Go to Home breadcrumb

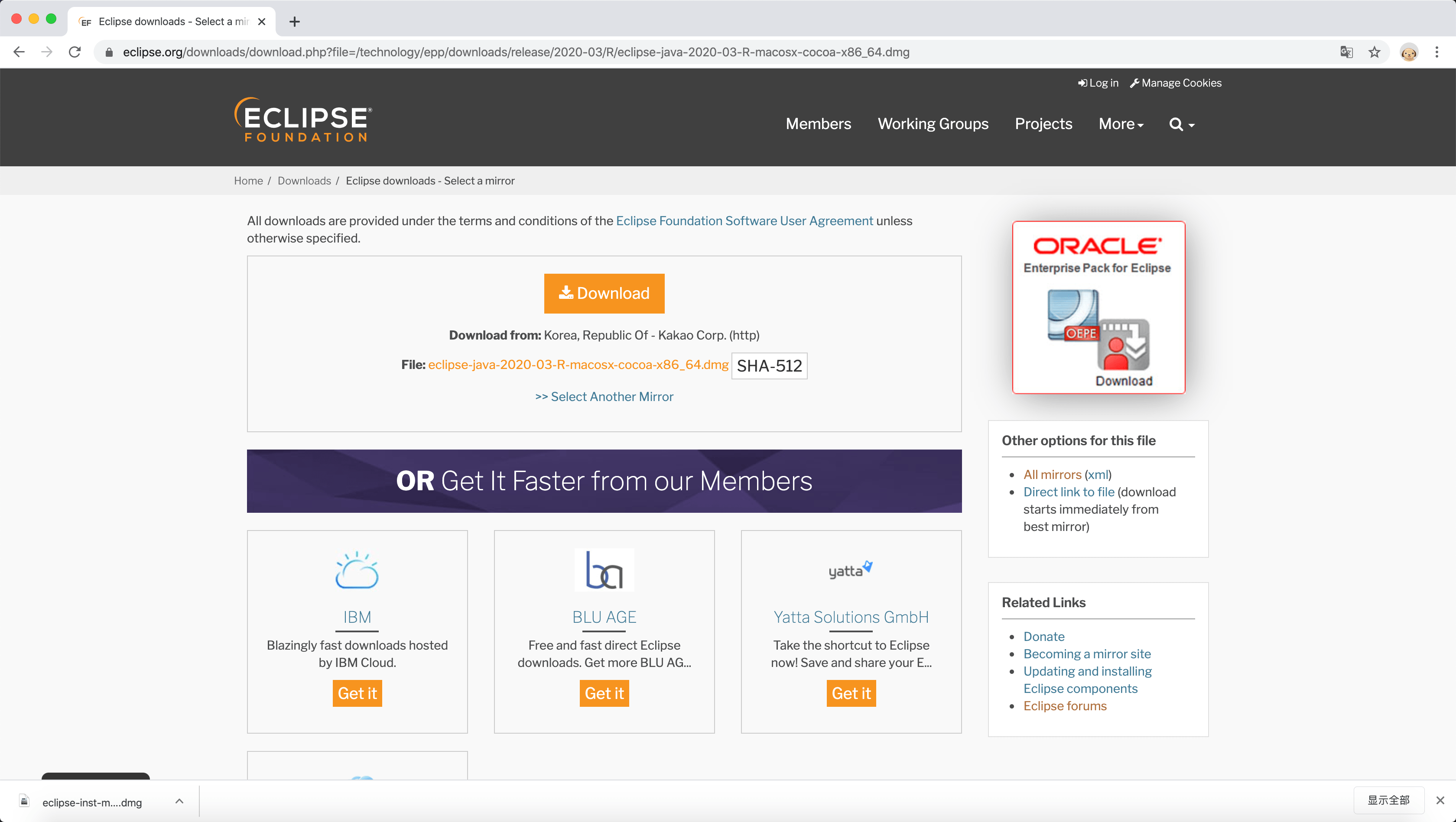[248, 181]
